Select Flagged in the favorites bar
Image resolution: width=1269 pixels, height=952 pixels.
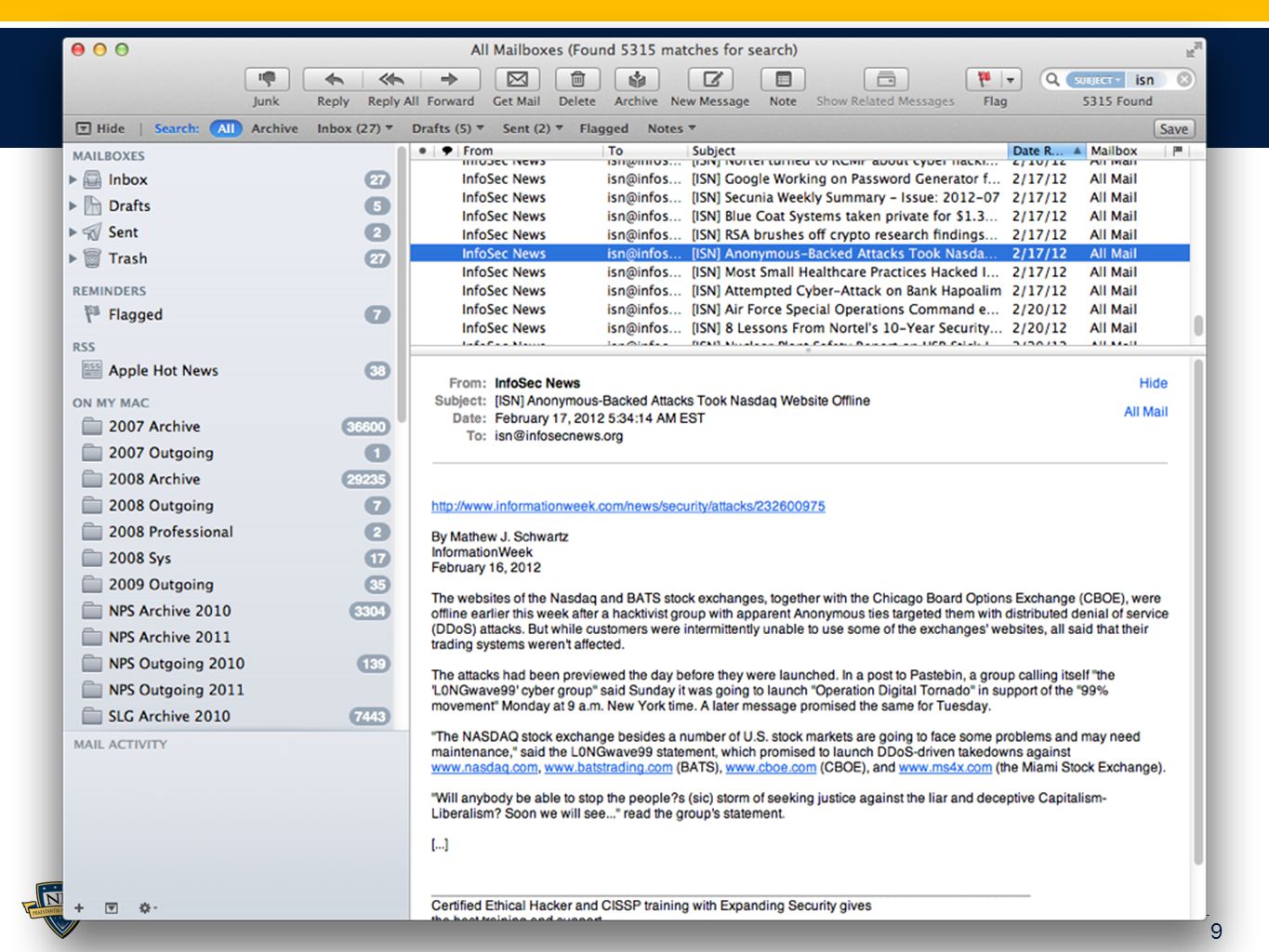pos(604,128)
